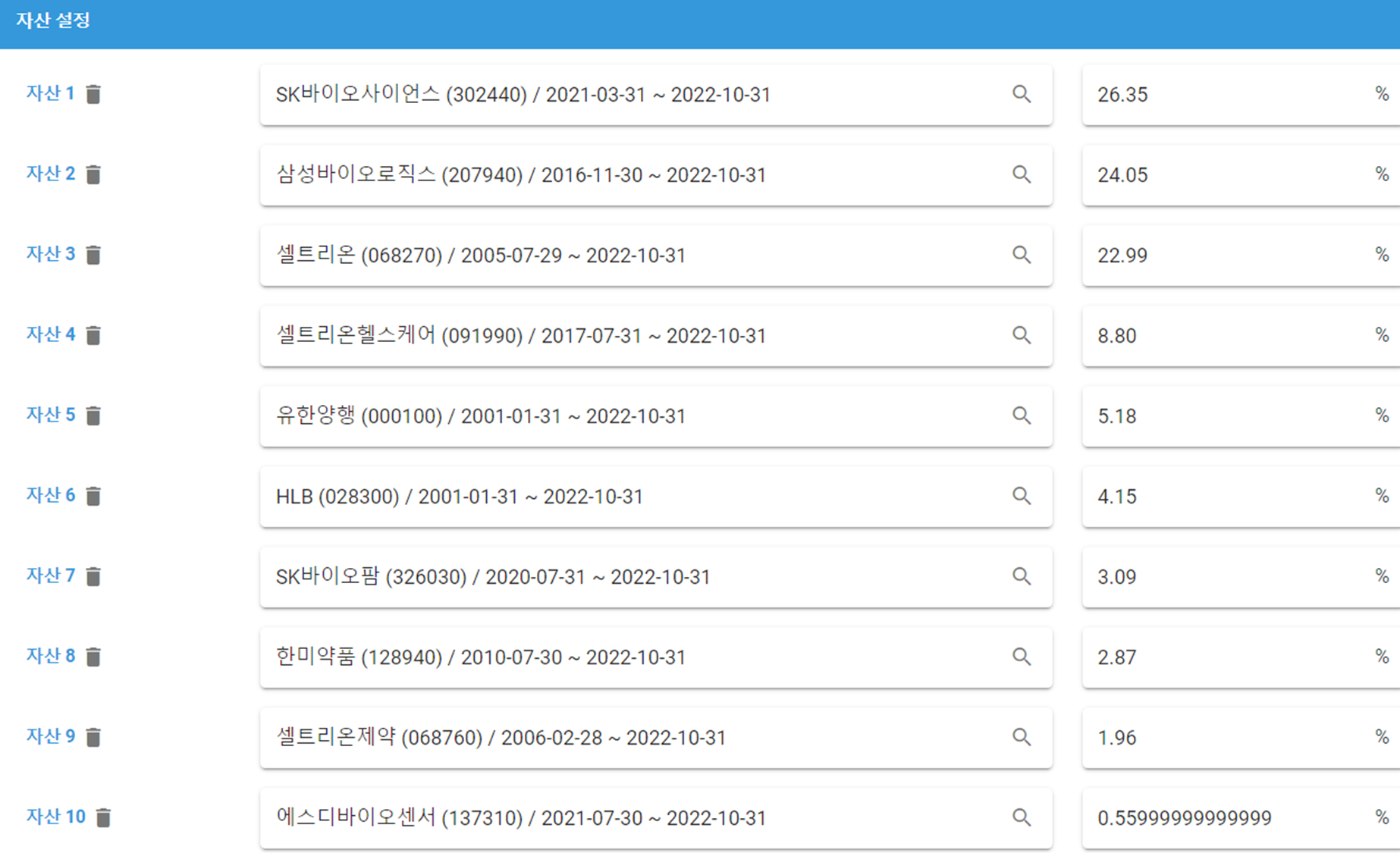The width and height of the screenshot is (1400, 853).
Task: Change weight 3.09 percent field
Action: pos(1241,577)
